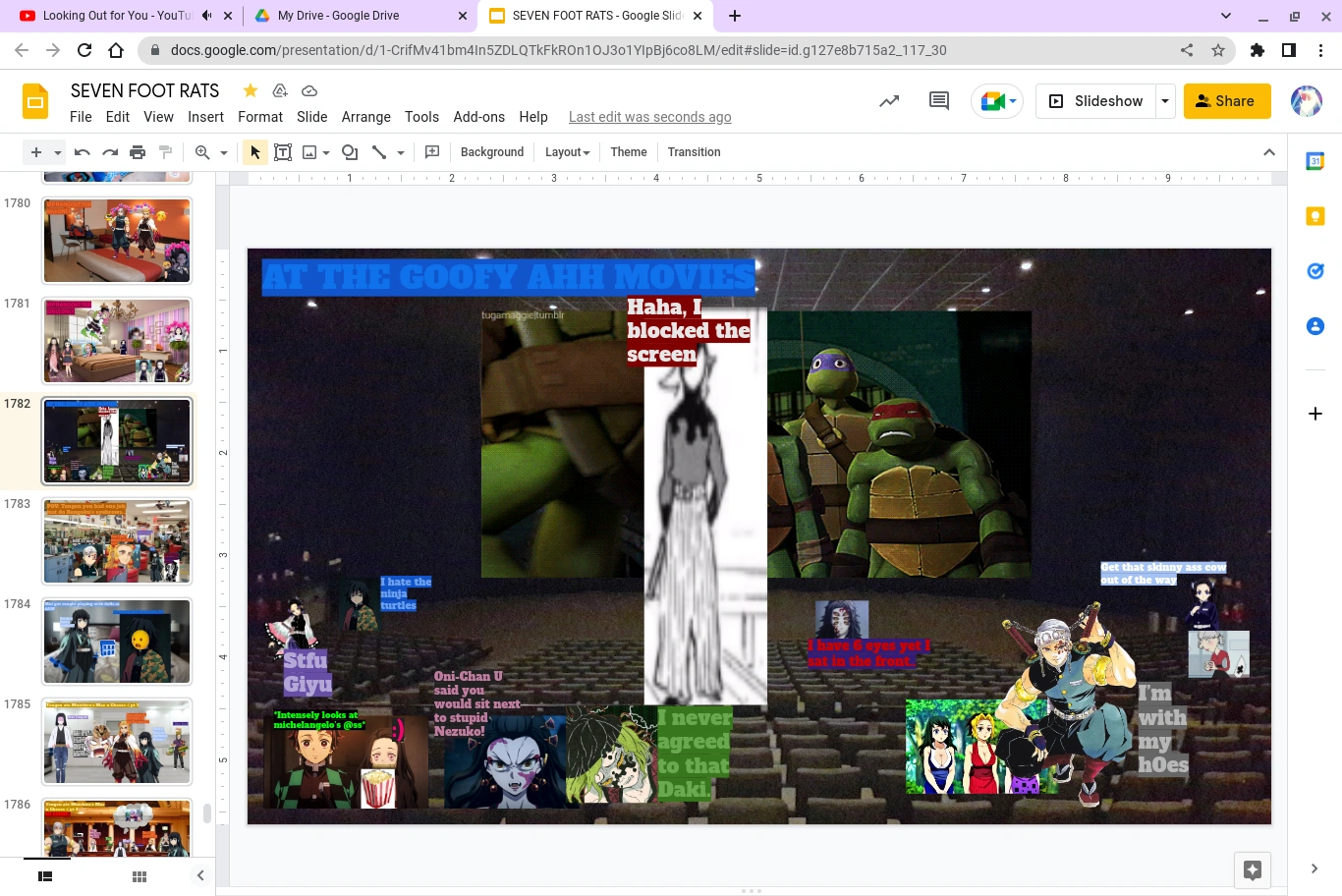The width and height of the screenshot is (1342, 896).
Task: Click the Undo arrow in toolbar
Action: click(x=83, y=152)
